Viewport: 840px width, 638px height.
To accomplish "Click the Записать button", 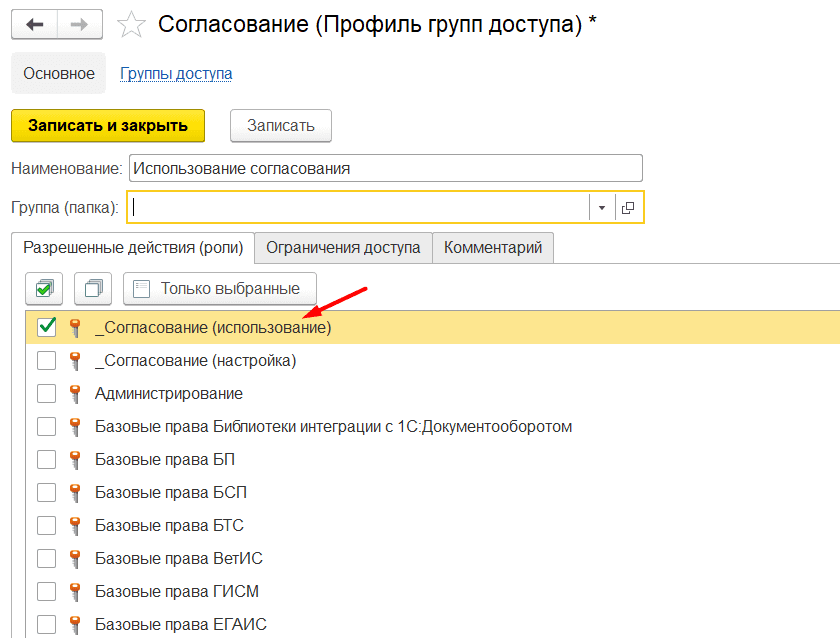I will (281, 126).
